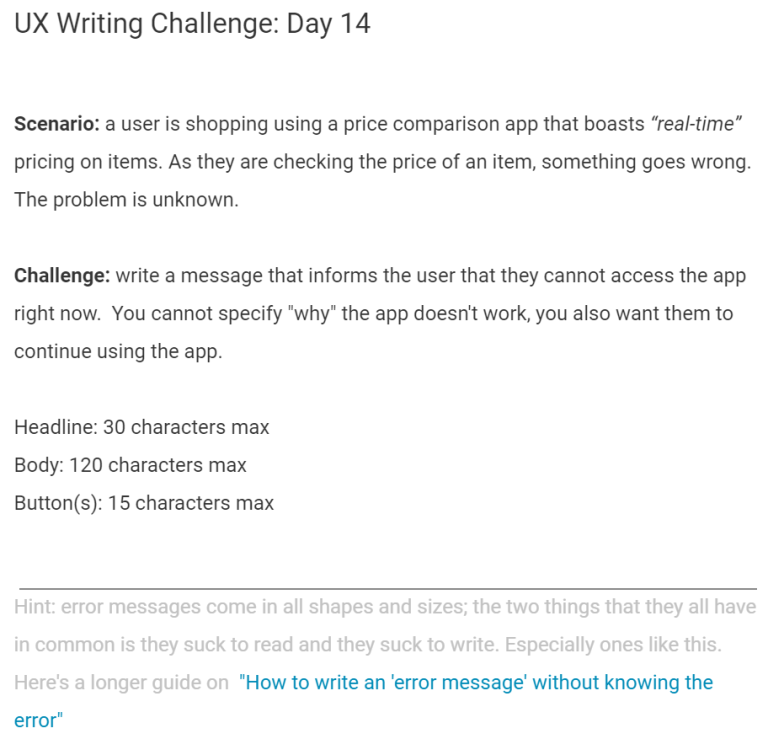Click the trailing 'error"' link text on the last line
The height and width of the screenshot is (739, 768).
click(39, 720)
